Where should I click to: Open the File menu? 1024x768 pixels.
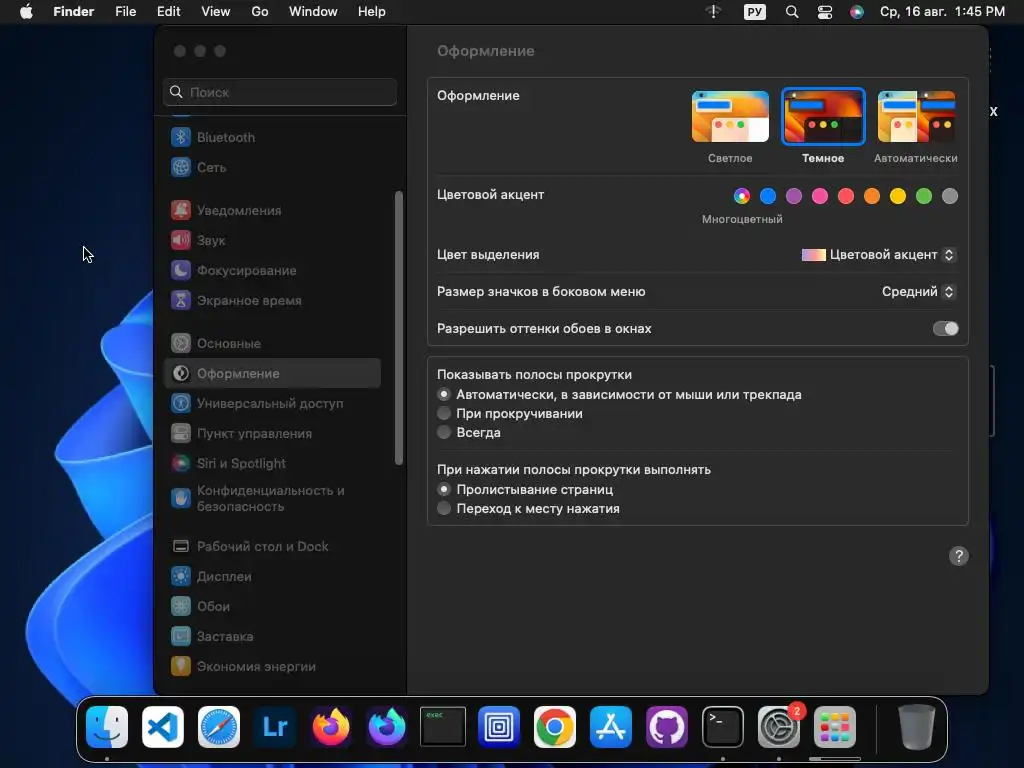point(125,12)
